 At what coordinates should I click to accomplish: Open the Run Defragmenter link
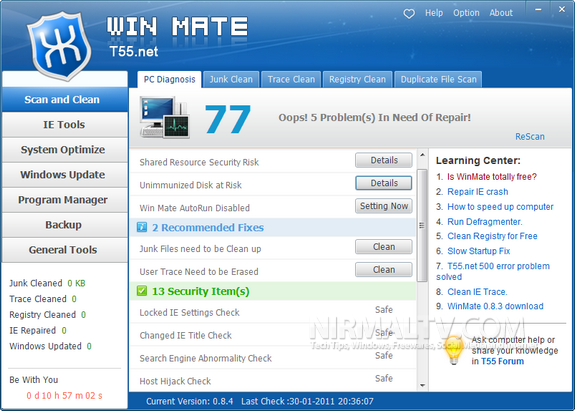484,222
